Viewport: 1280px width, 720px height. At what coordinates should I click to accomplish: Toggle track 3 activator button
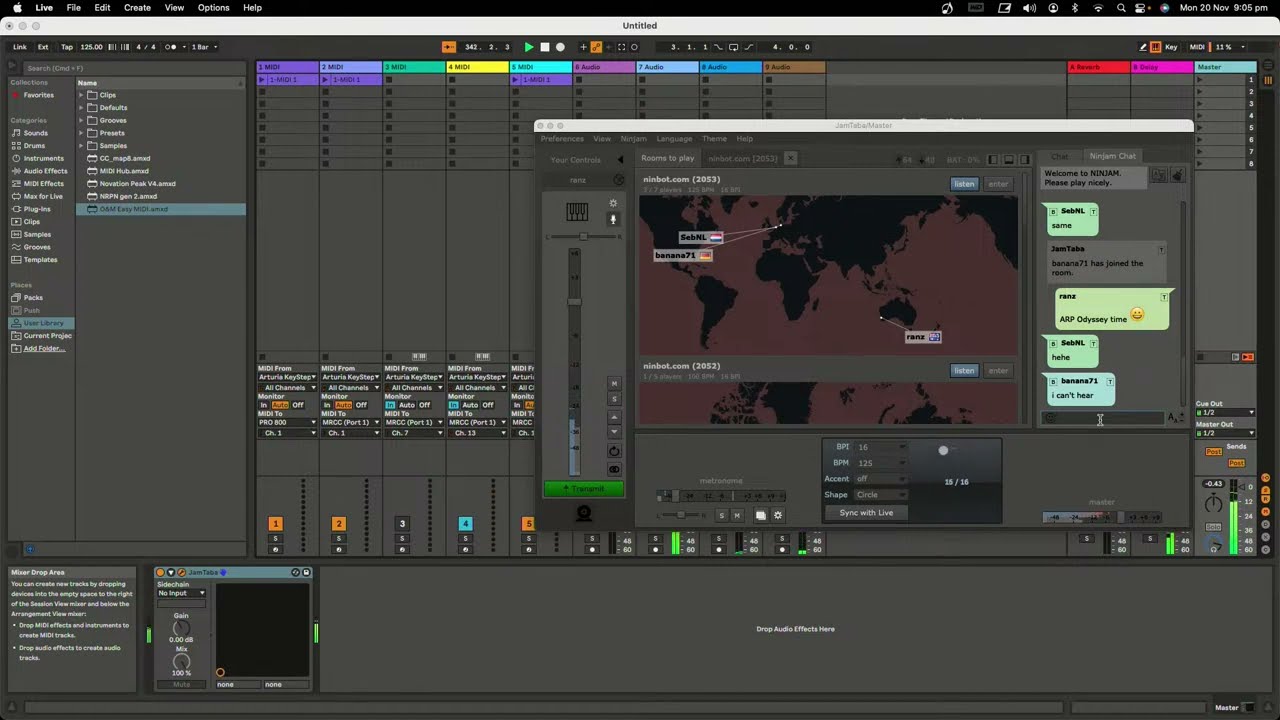click(x=402, y=523)
